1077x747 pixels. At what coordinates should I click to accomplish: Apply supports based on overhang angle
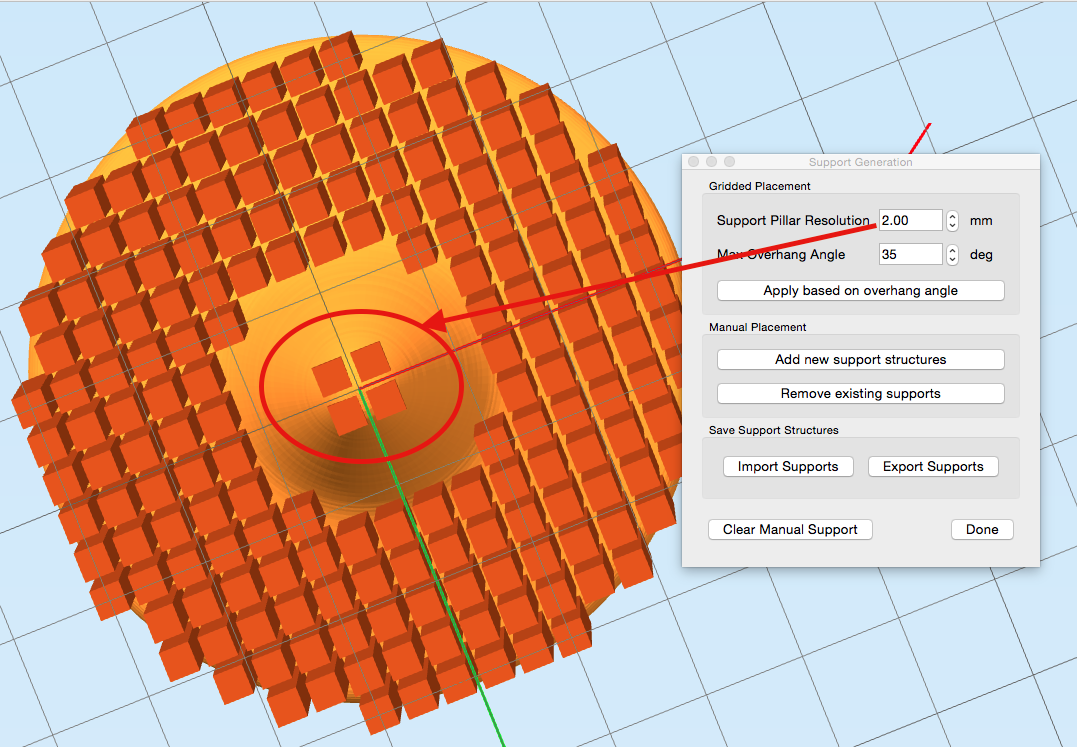[861, 290]
